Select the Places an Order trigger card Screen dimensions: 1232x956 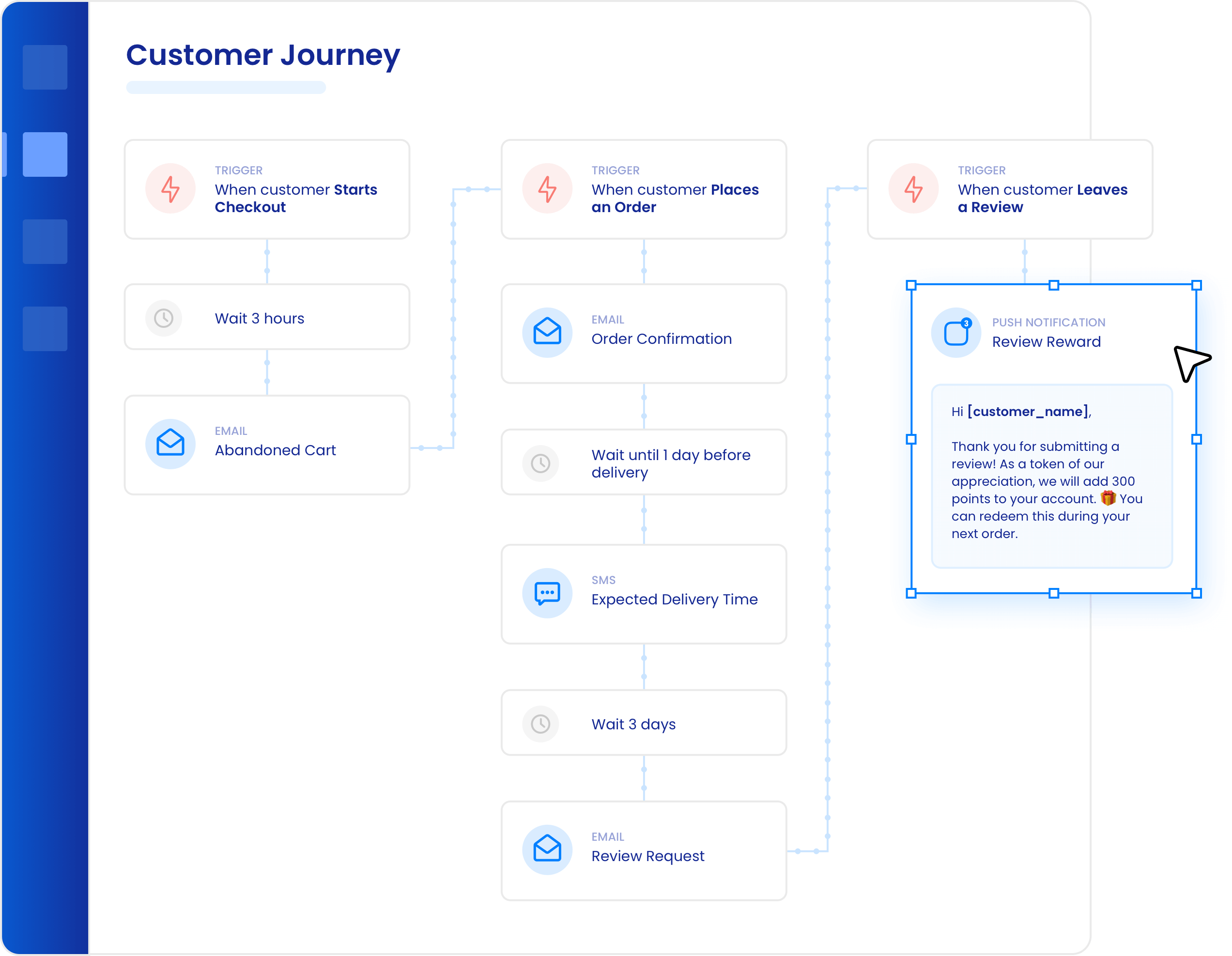644,189
